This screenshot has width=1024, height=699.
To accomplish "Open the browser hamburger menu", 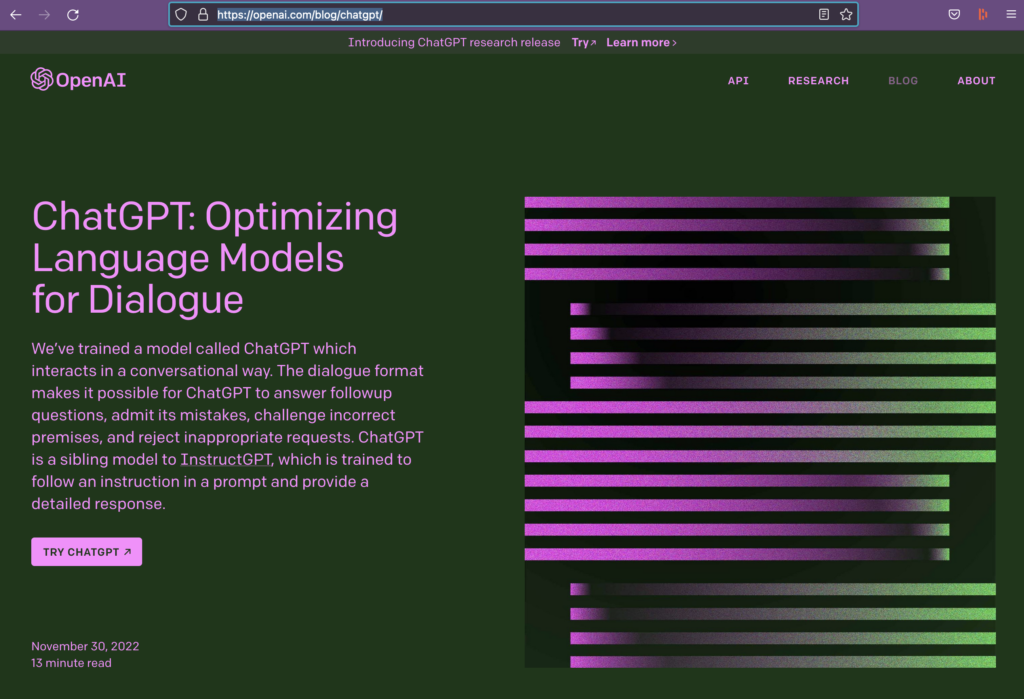I will pyautogui.click(x=1011, y=14).
